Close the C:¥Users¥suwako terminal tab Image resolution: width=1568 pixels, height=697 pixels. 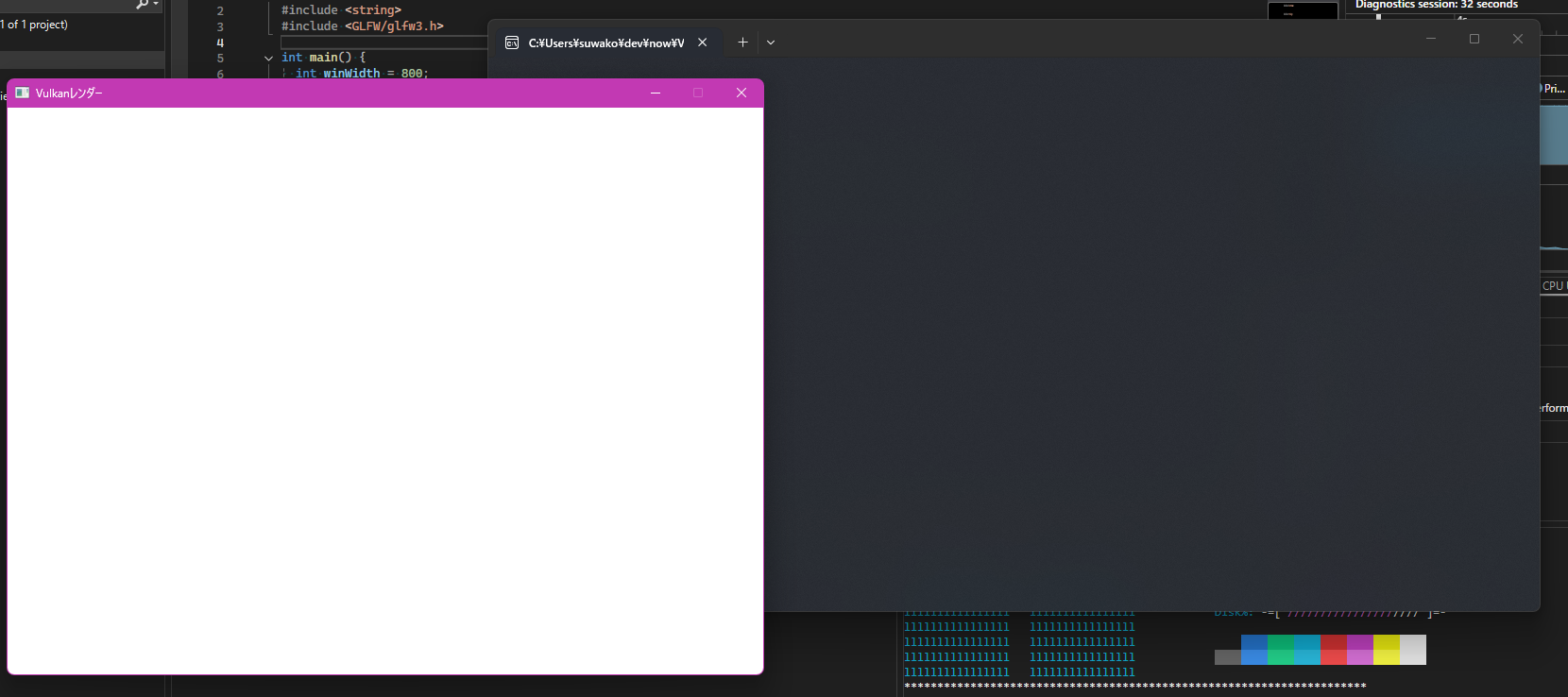click(702, 42)
